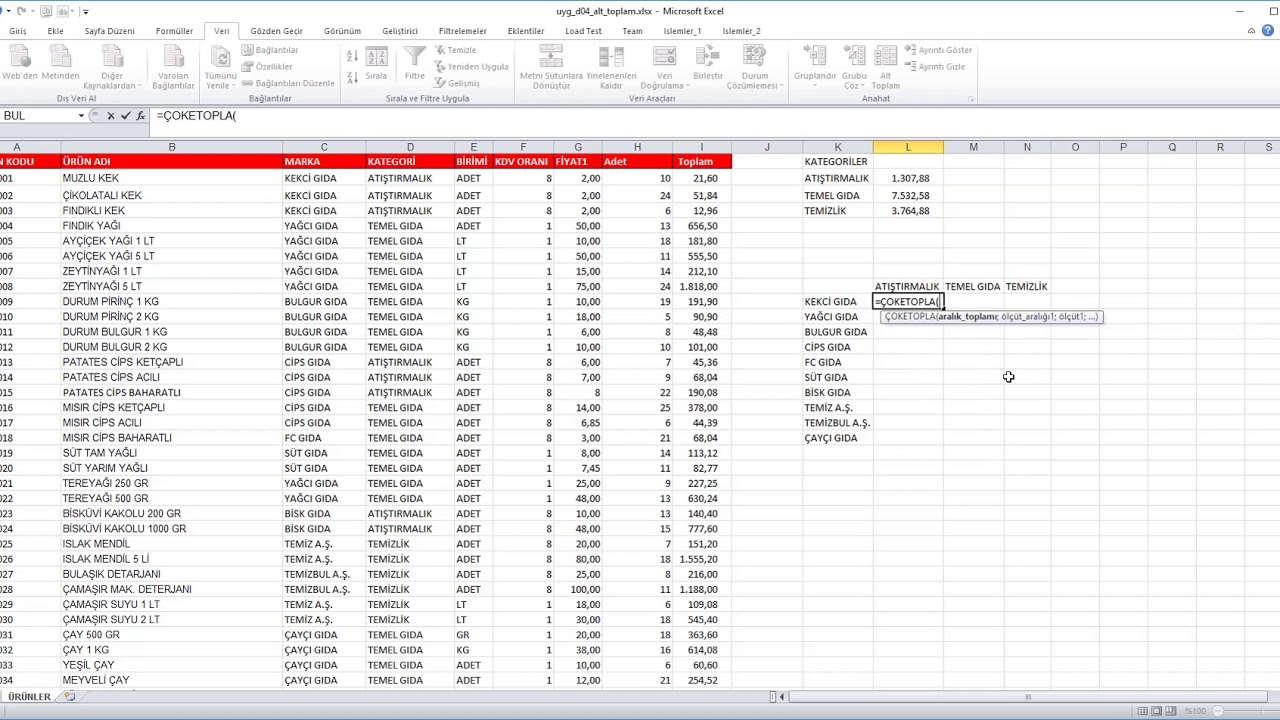
Task: Select the YAĞCI GIDA cell in column K
Action: click(x=838, y=317)
